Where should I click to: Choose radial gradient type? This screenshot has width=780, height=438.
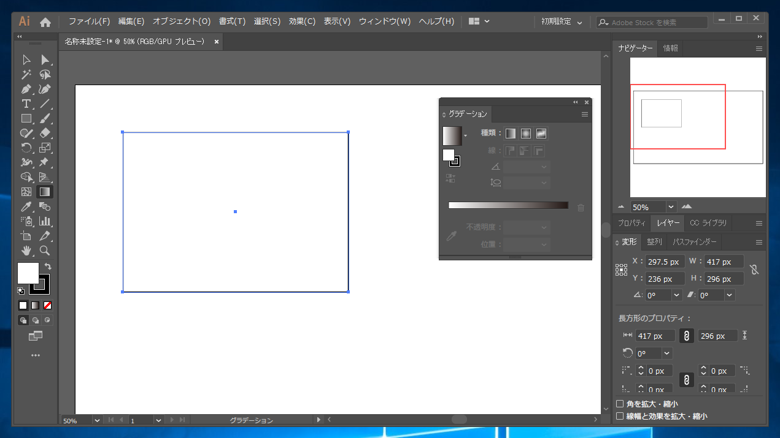click(x=526, y=133)
